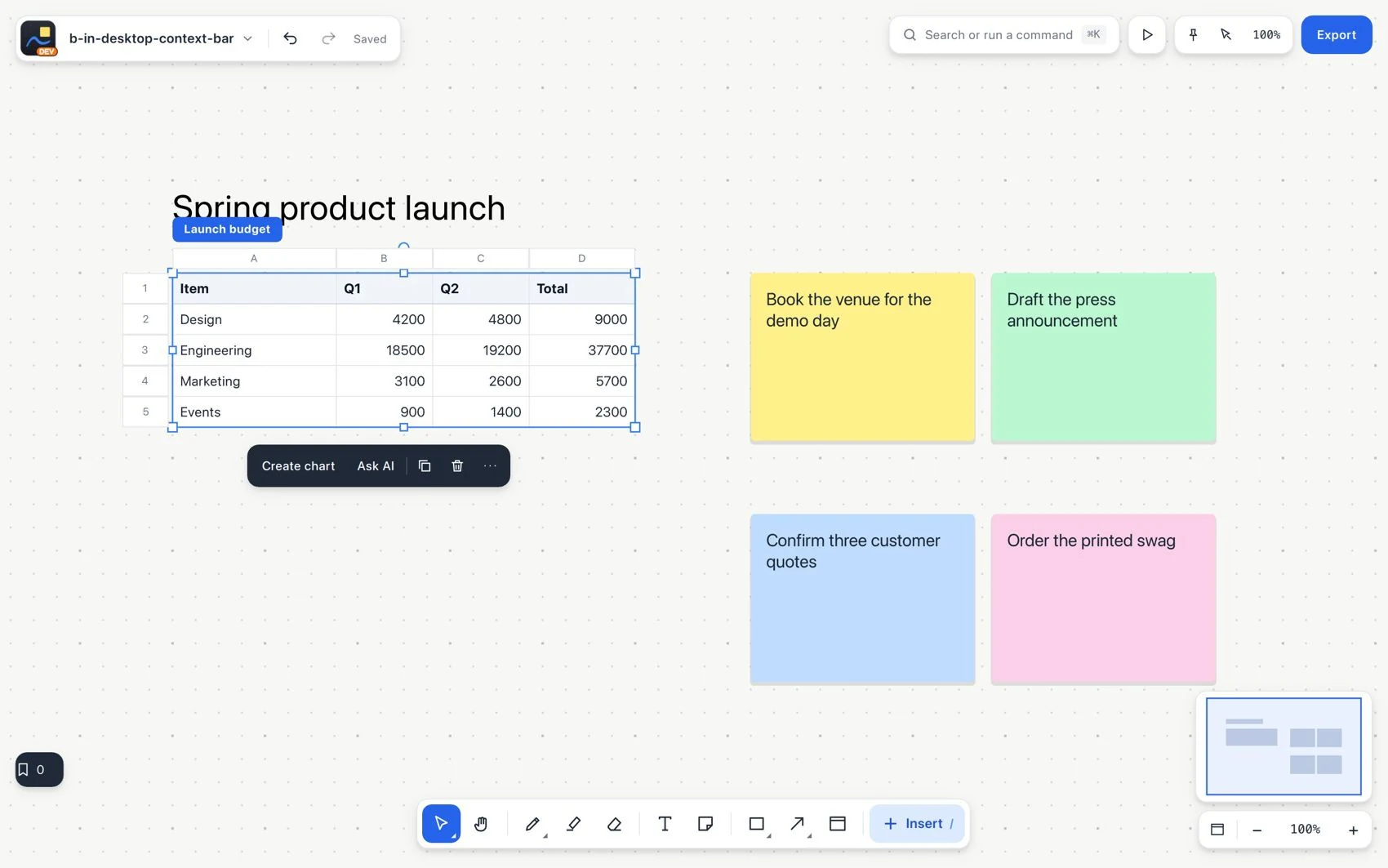The height and width of the screenshot is (868, 1388).
Task: Click the Launch budget table label
Action: click(227, 229)
